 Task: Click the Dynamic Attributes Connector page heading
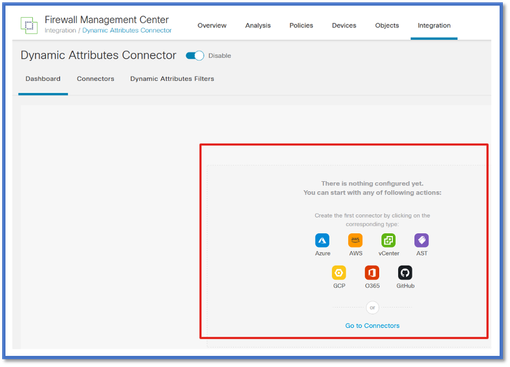pyautogui.click(x=98, y=55)
